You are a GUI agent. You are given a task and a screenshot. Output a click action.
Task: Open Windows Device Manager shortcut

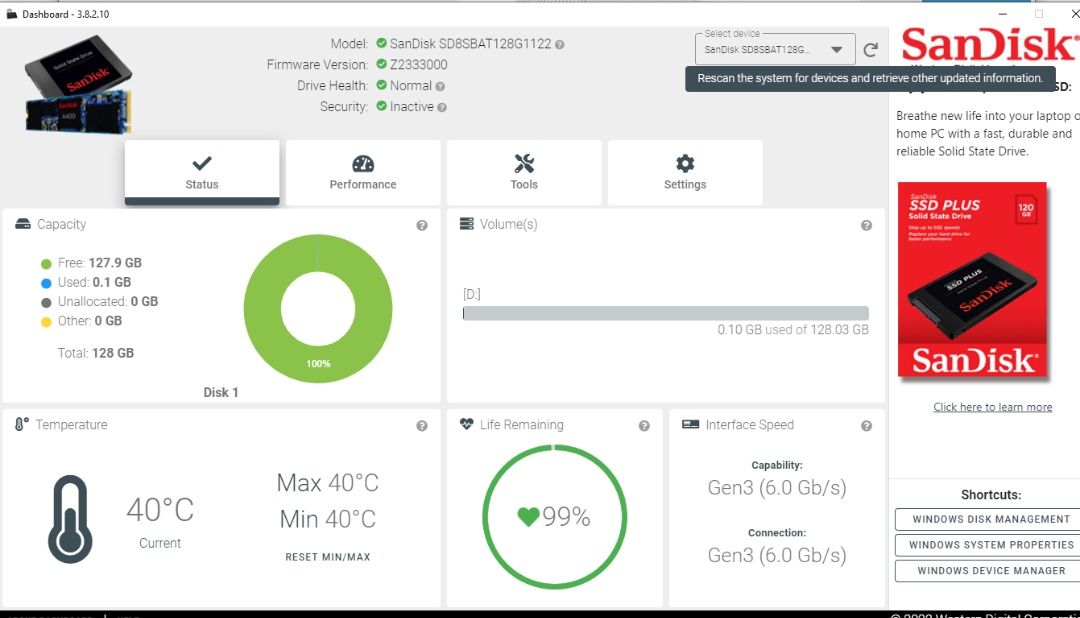(x=991, y=571)
